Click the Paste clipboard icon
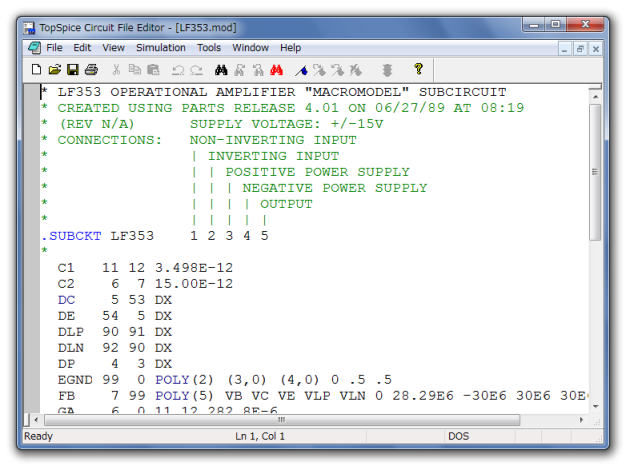626x466 pixels. pos(153,70)
